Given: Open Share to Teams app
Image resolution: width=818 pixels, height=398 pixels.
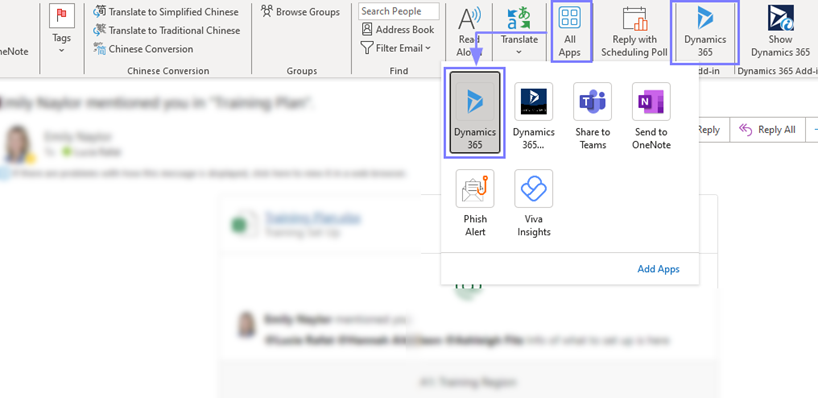Looking at the screenshot, I should [593, 116].
